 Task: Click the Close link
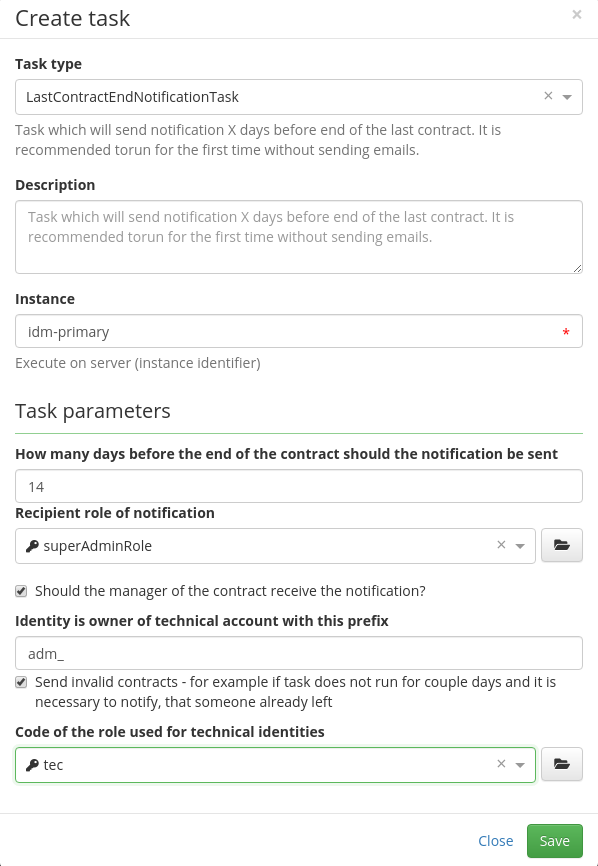[495, 841]
